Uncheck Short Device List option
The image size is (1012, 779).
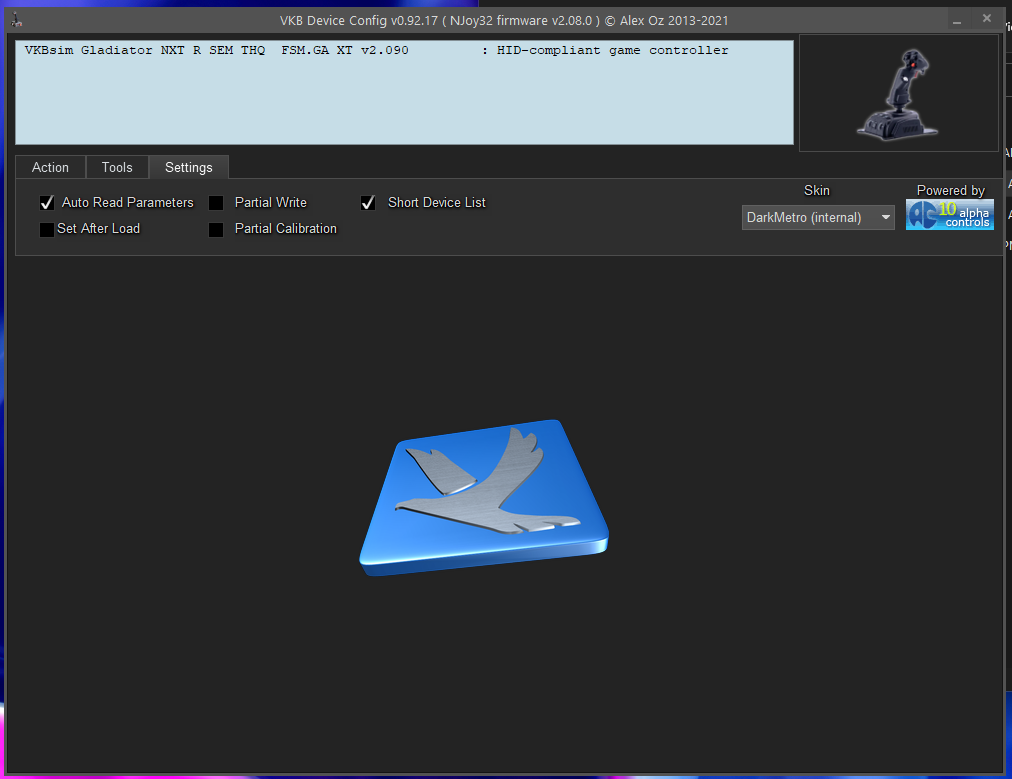(x=368, y=203)
